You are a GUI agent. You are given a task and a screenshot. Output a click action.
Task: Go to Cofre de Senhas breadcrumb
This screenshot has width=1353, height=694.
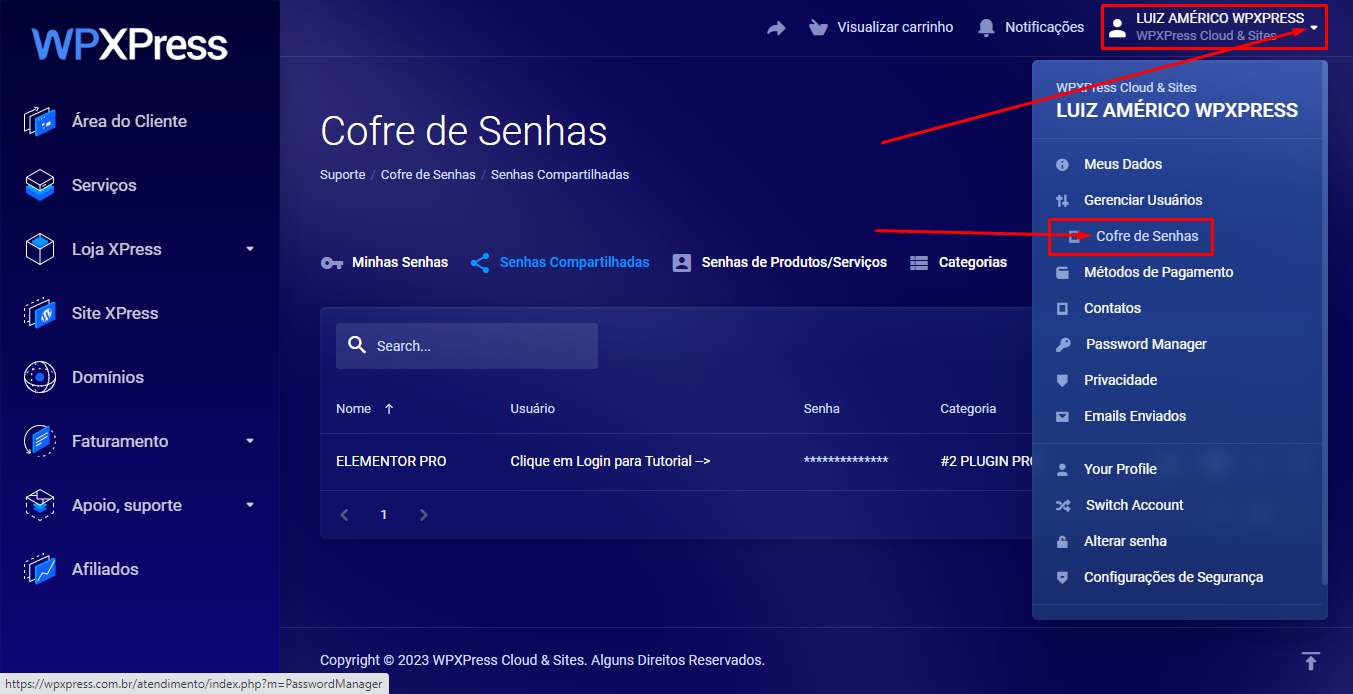[x=428, y=174]
